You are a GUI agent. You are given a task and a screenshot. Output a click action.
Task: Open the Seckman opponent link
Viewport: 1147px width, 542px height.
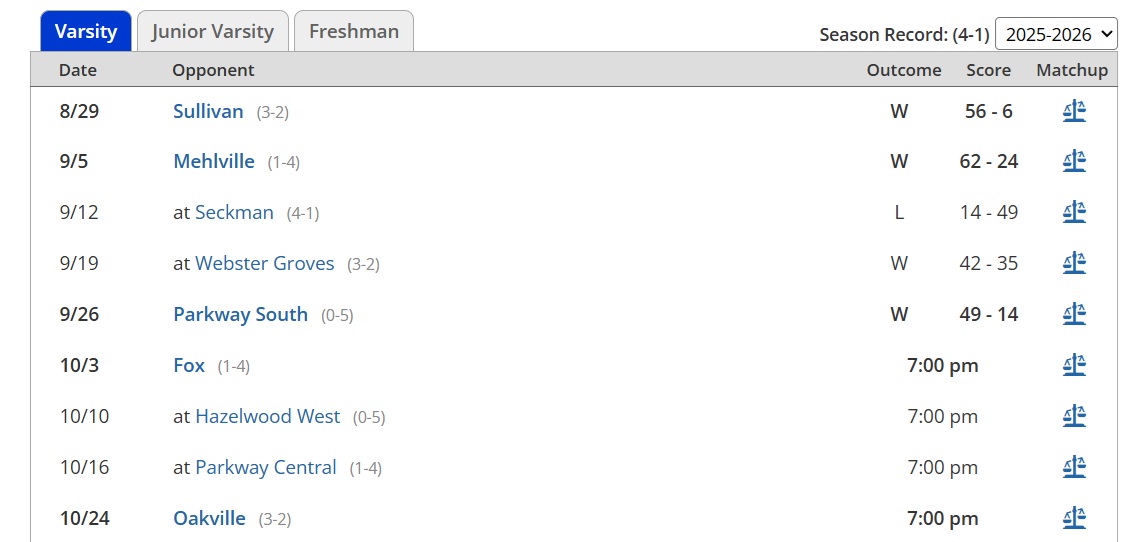pos(234,212)
